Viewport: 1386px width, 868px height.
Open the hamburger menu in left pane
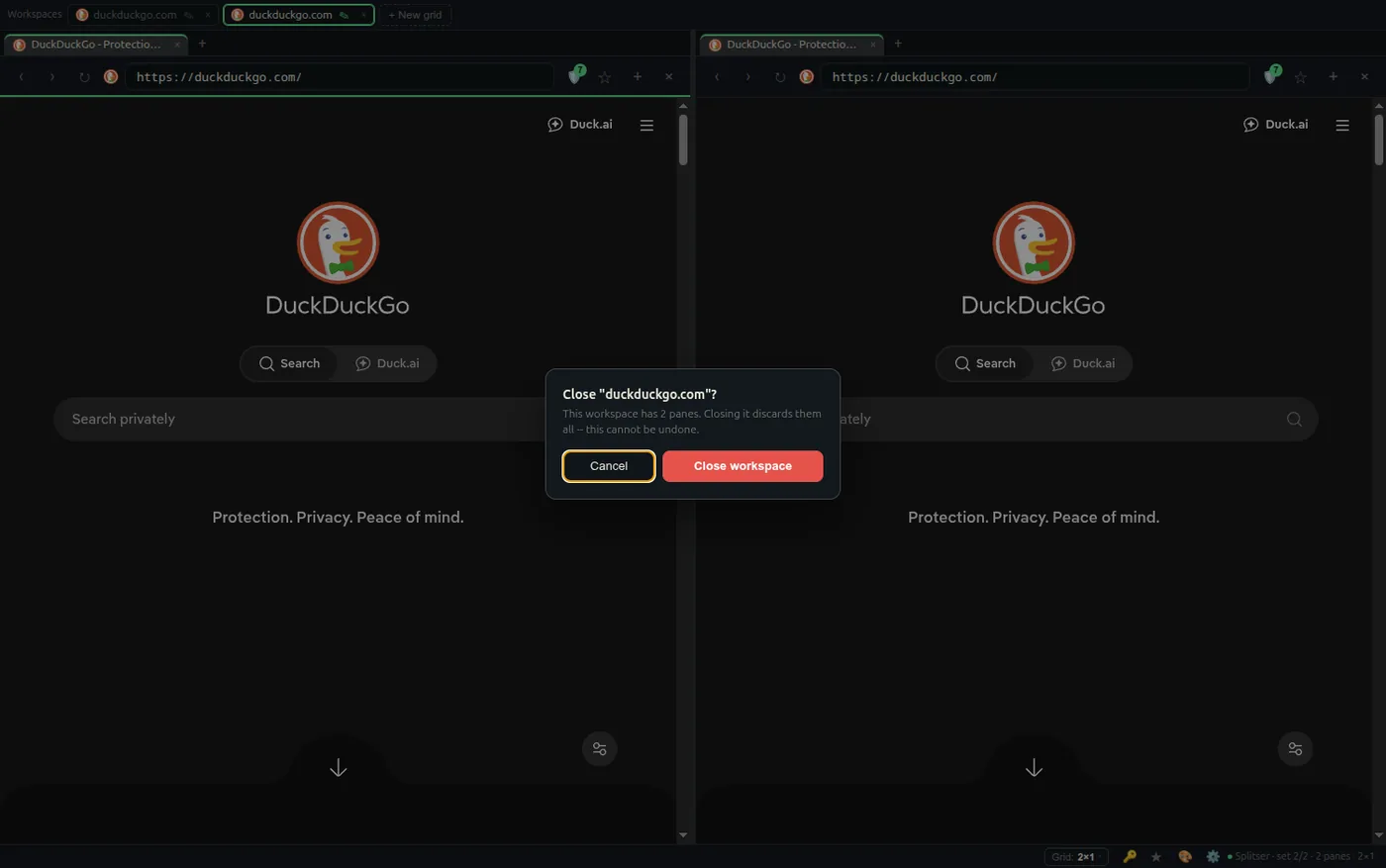point(646,126)
